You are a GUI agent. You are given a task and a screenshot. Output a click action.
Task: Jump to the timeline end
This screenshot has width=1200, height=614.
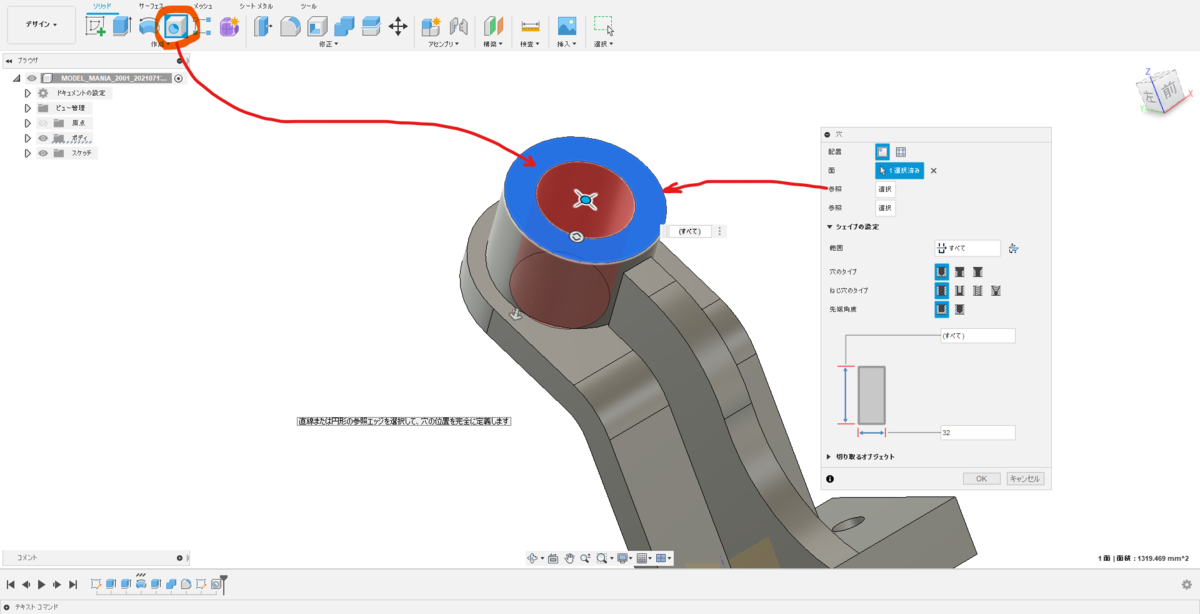pos(73,584)
